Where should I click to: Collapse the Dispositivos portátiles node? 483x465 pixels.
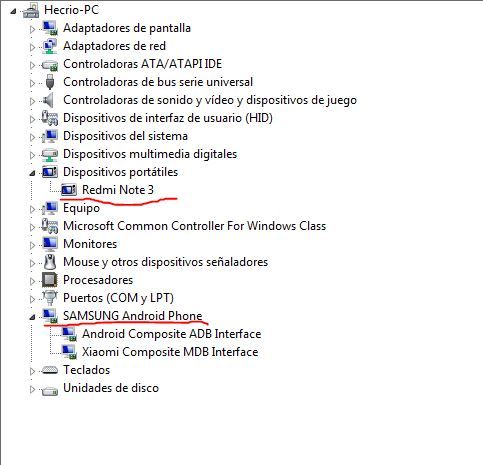[32, 173]
